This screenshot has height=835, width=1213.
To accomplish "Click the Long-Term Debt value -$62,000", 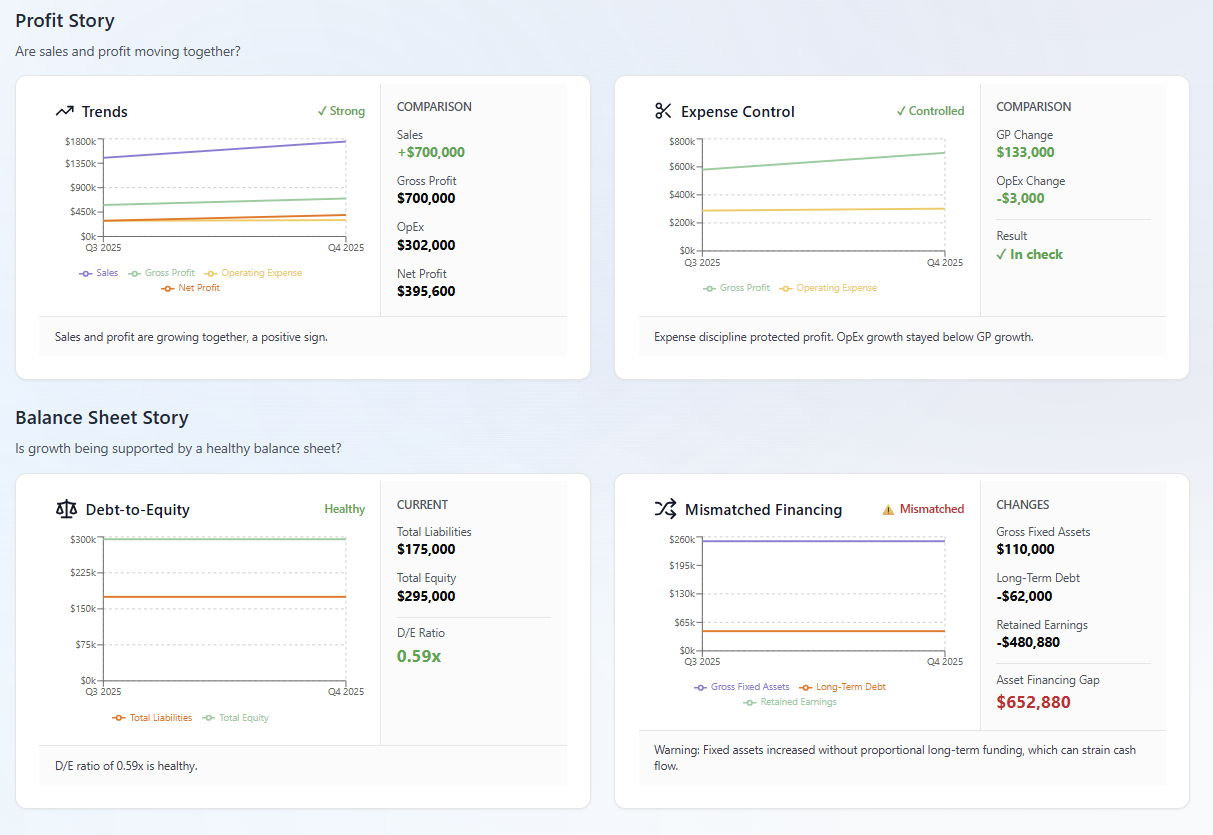I will (1025, 596).
